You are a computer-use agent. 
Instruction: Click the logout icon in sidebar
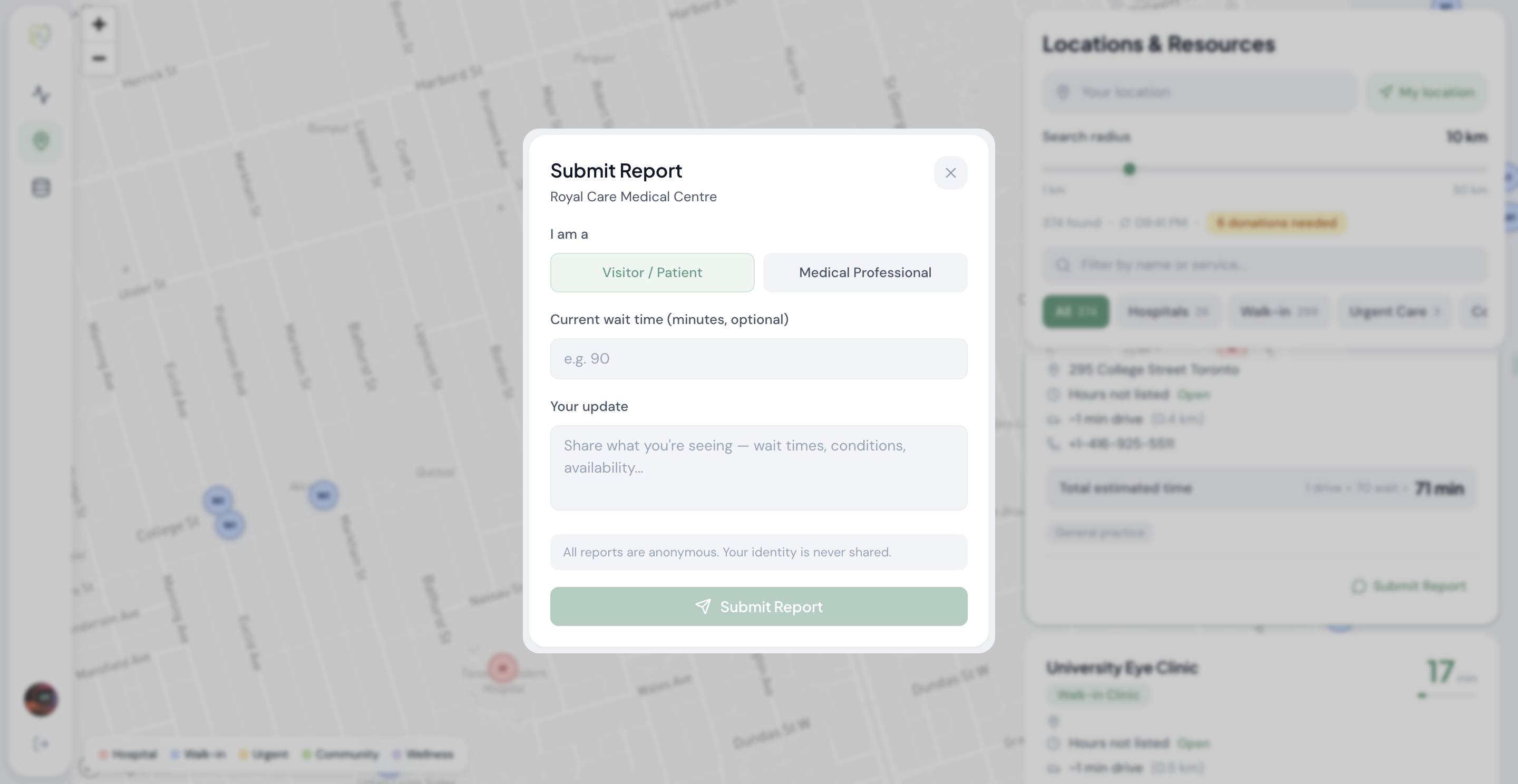pos(41,744)
